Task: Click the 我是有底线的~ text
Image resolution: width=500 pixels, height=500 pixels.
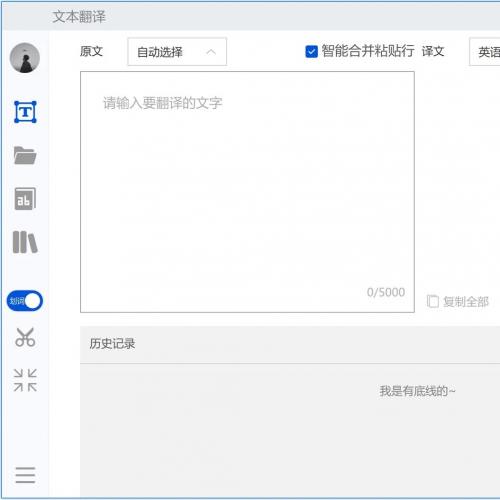Action: (x=417, y=391)
